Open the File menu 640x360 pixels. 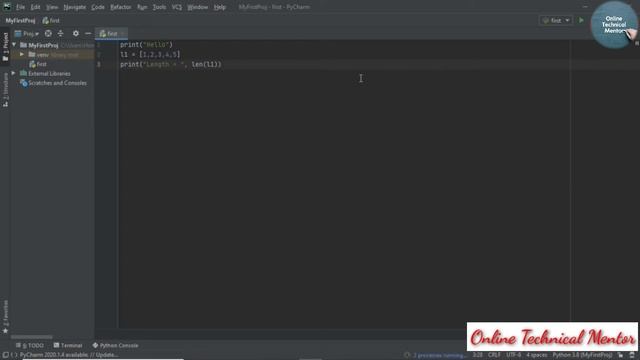(x=20, y=7)
